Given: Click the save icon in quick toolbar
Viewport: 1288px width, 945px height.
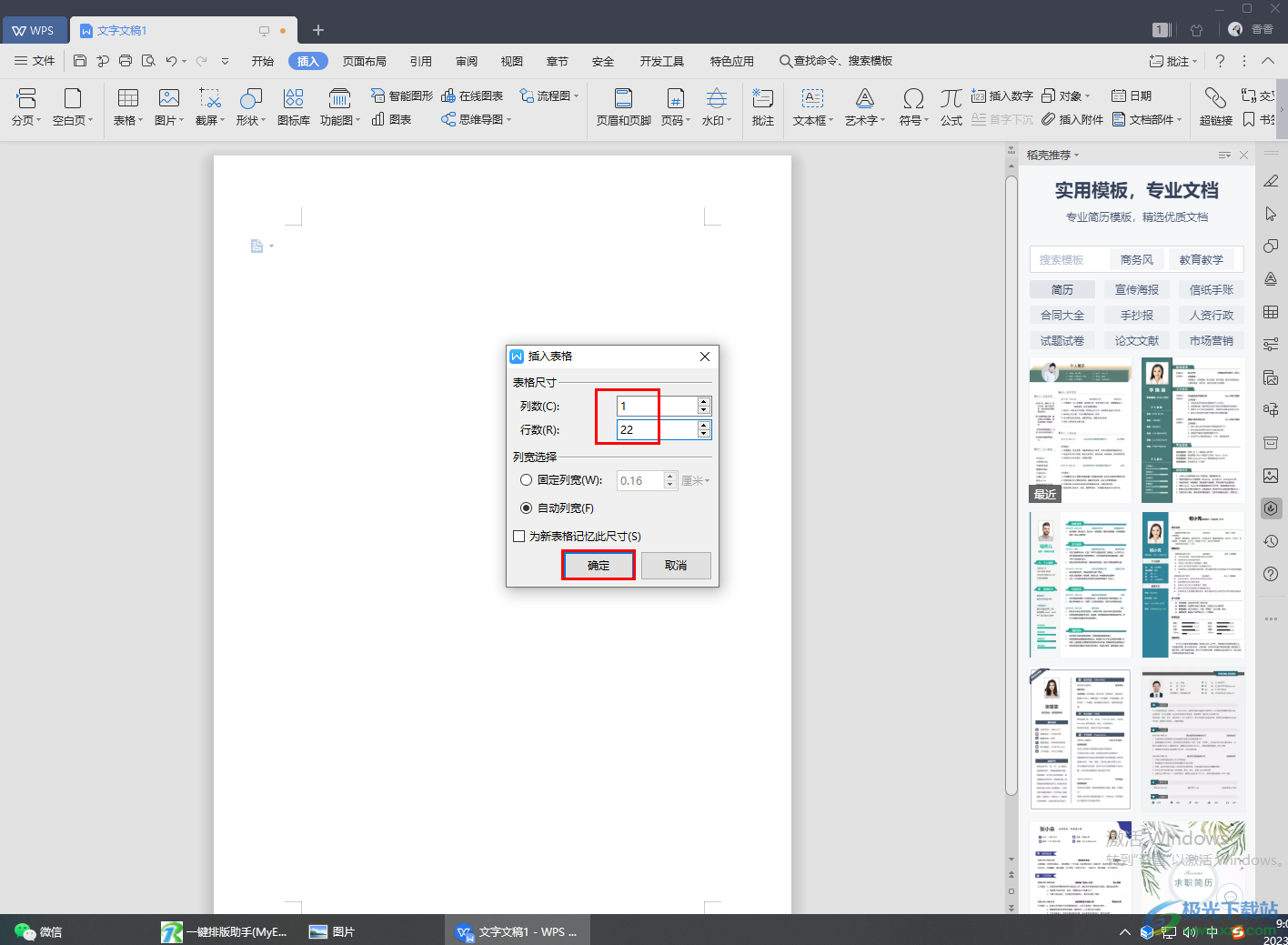Looking at the screenshot, I should [80, 61].
